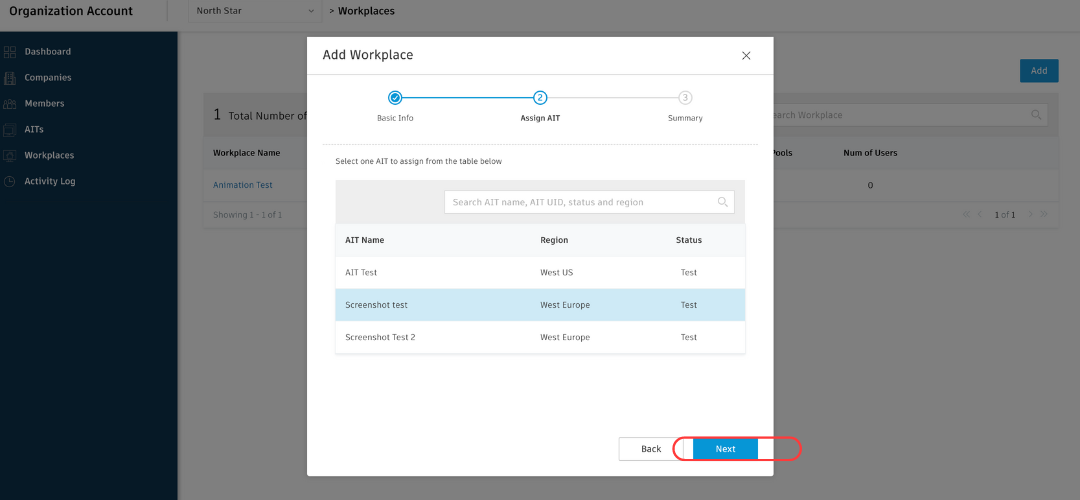
Task: Click the Activity Log clock icon
Action: [x=10, y=182]
